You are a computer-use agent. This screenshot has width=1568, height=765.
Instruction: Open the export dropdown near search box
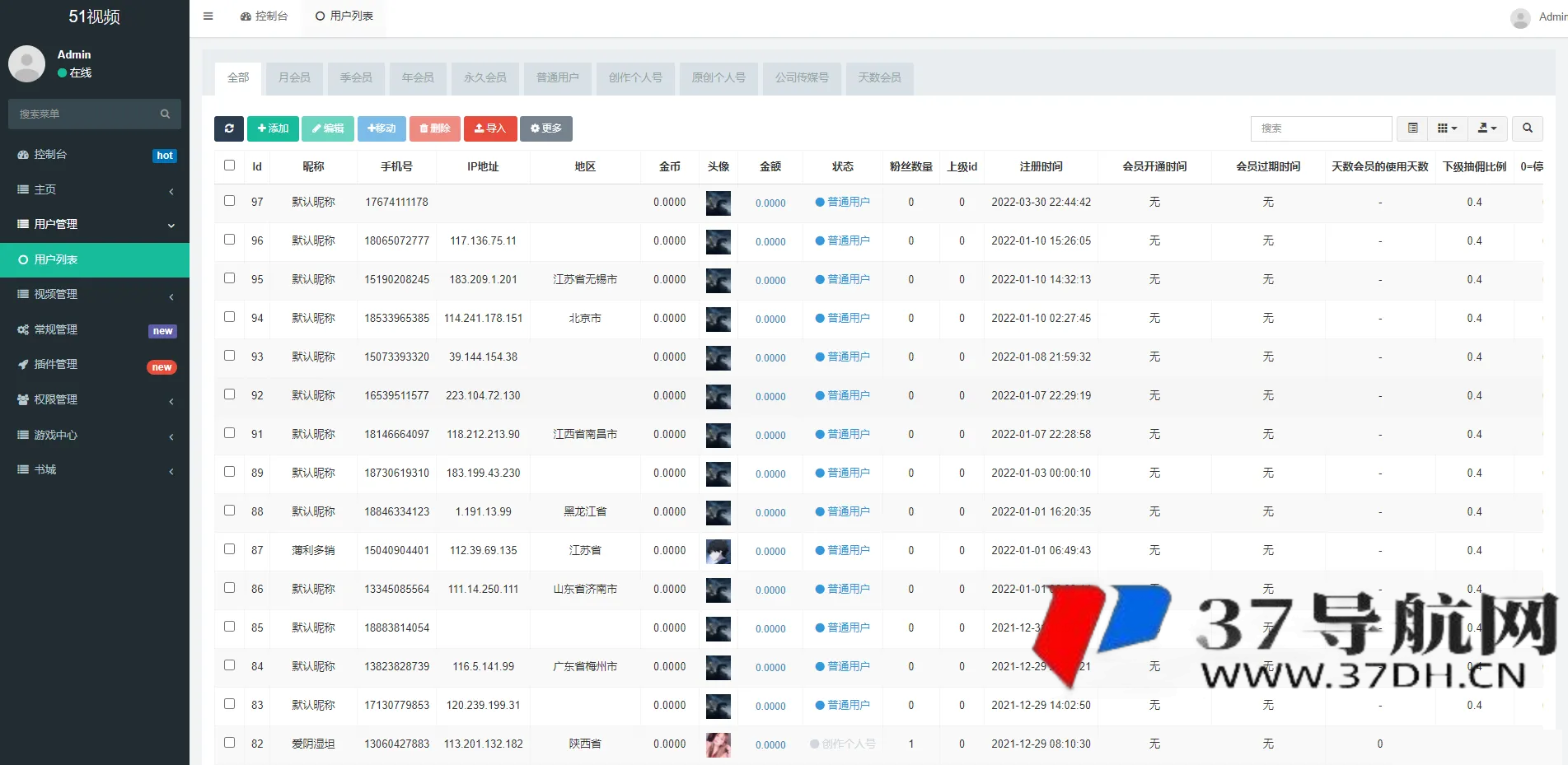[x=1488, y=128]
